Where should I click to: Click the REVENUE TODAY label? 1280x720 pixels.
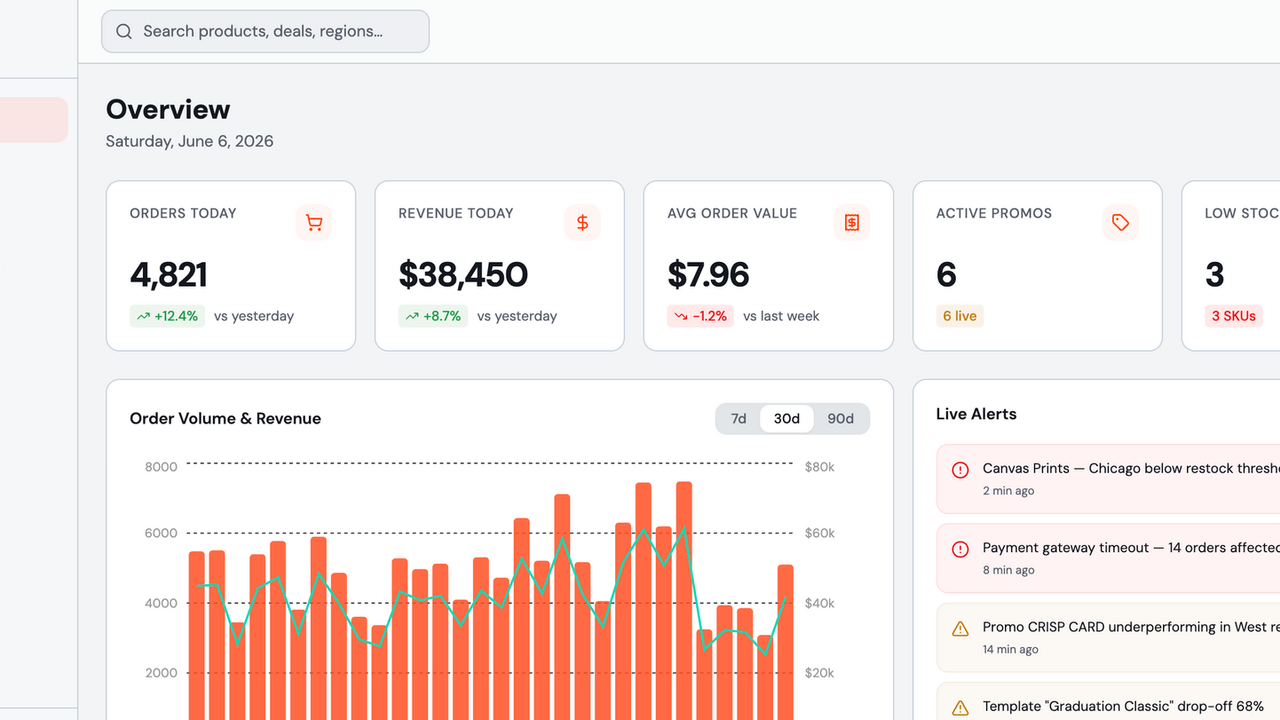(x=456, y=213)
